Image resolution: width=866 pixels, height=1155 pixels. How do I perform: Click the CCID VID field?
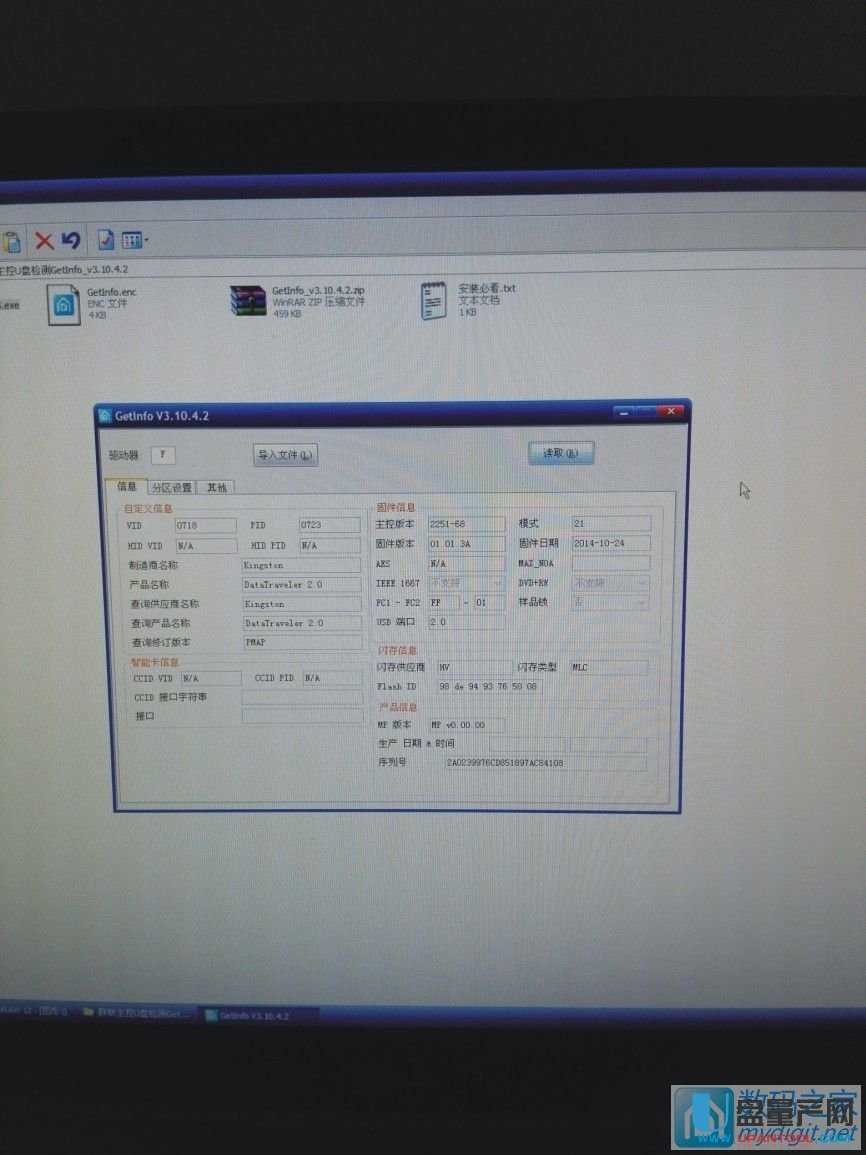click(211, 678)
